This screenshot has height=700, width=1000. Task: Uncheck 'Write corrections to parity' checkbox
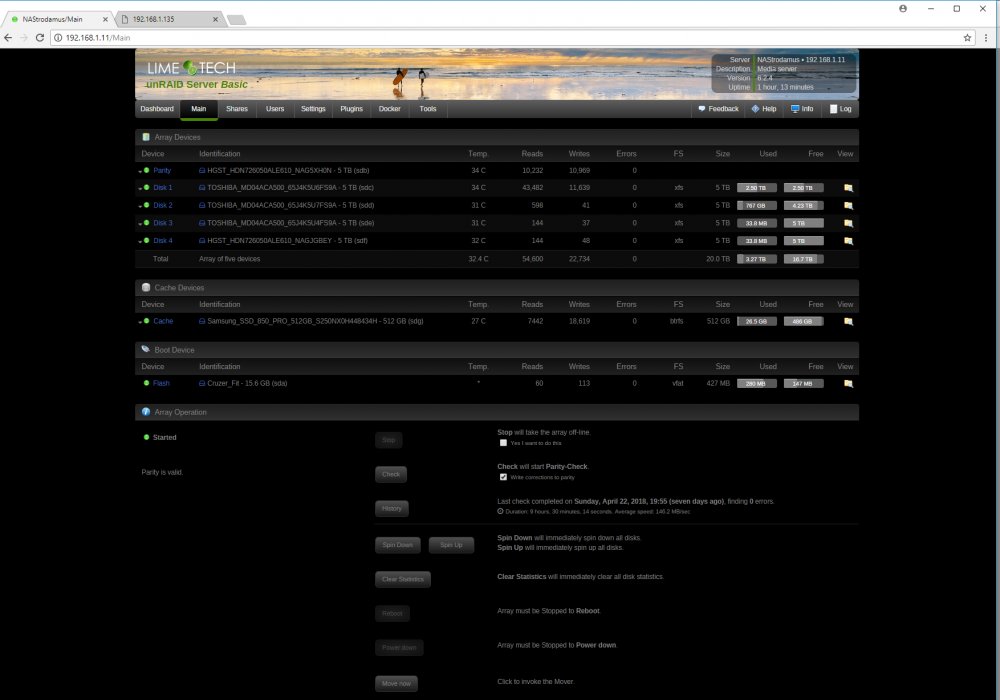point(503,477)
